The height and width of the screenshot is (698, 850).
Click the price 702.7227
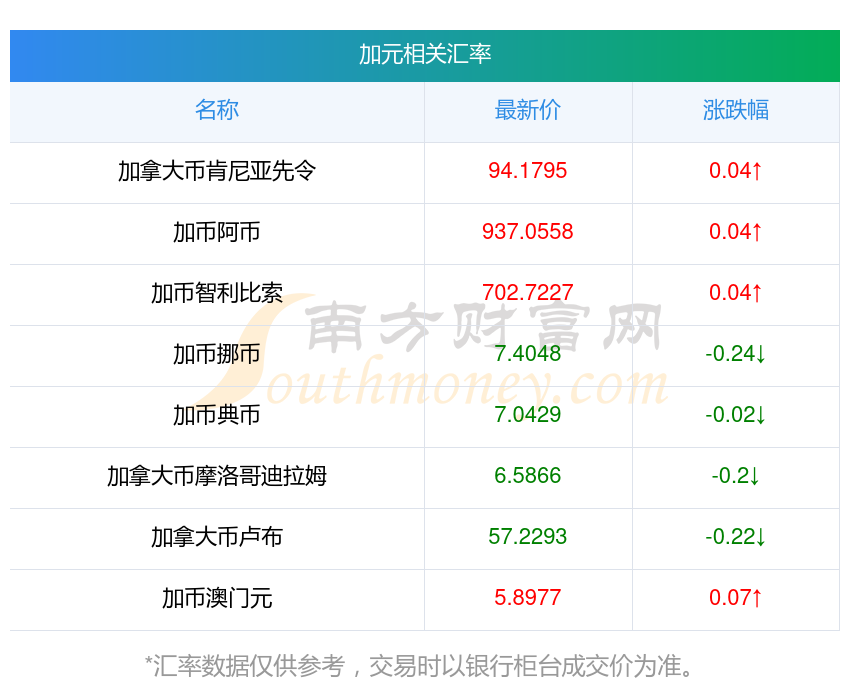pyautogui.click(x=527, y=293)
